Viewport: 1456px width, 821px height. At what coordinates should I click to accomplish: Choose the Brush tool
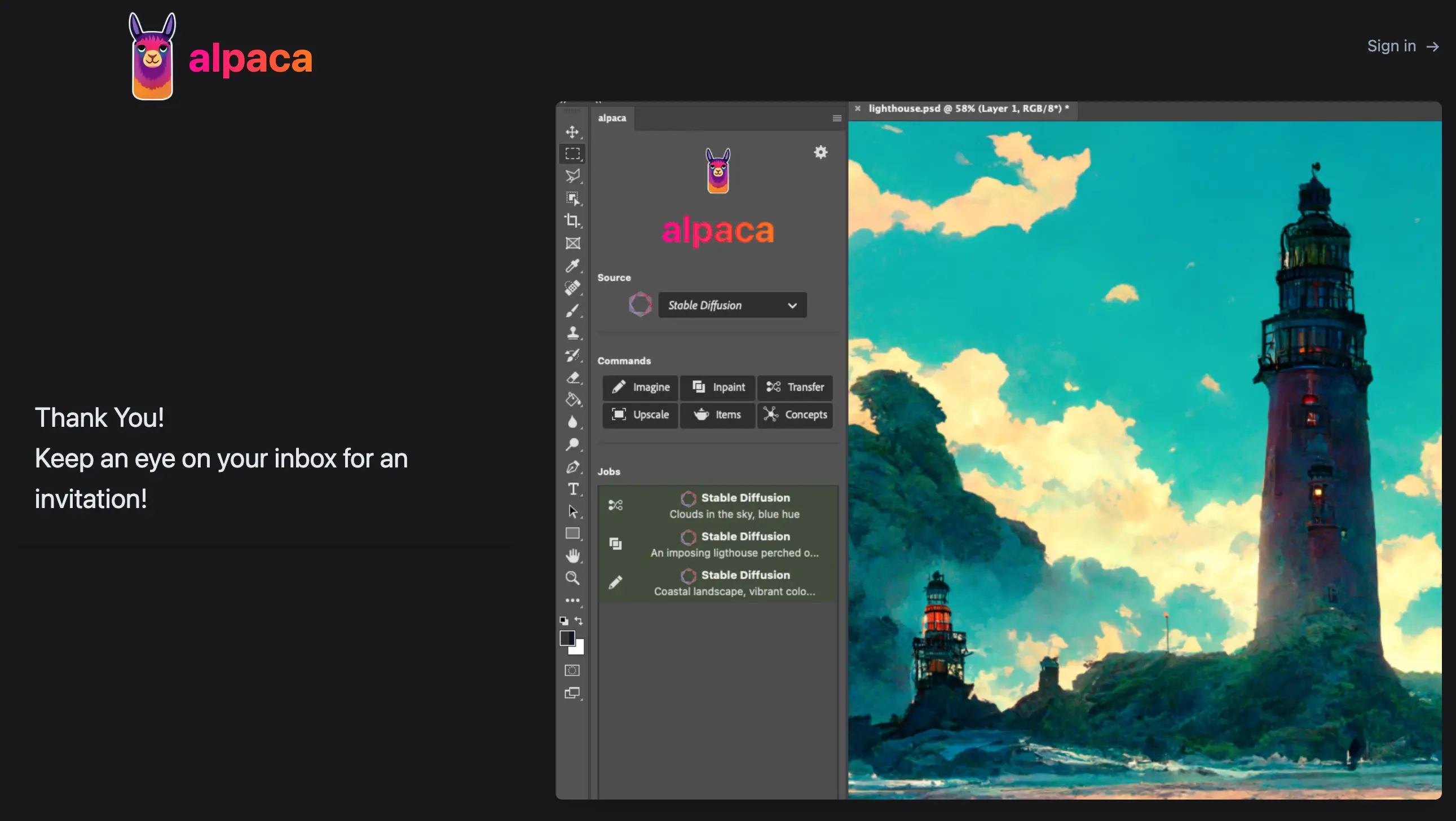(x=572, y=311)
